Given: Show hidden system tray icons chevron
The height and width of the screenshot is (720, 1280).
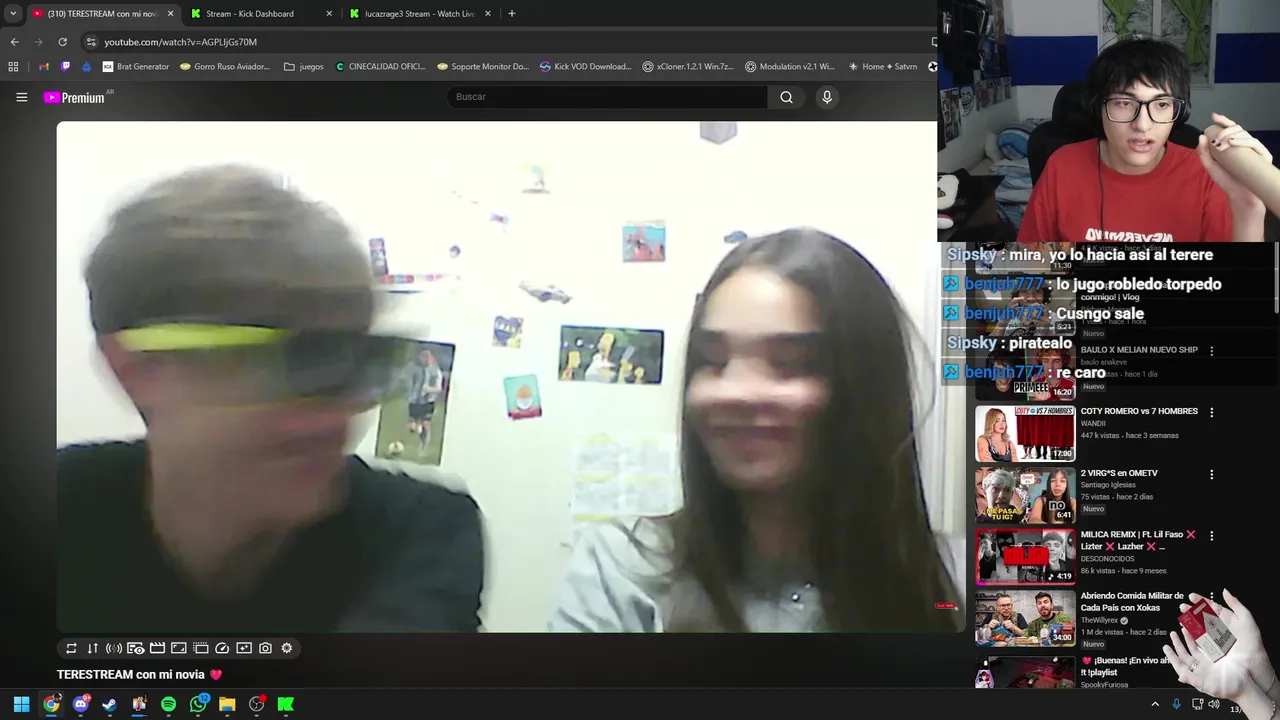Looking at the screenshot, I should point(1155,704).
